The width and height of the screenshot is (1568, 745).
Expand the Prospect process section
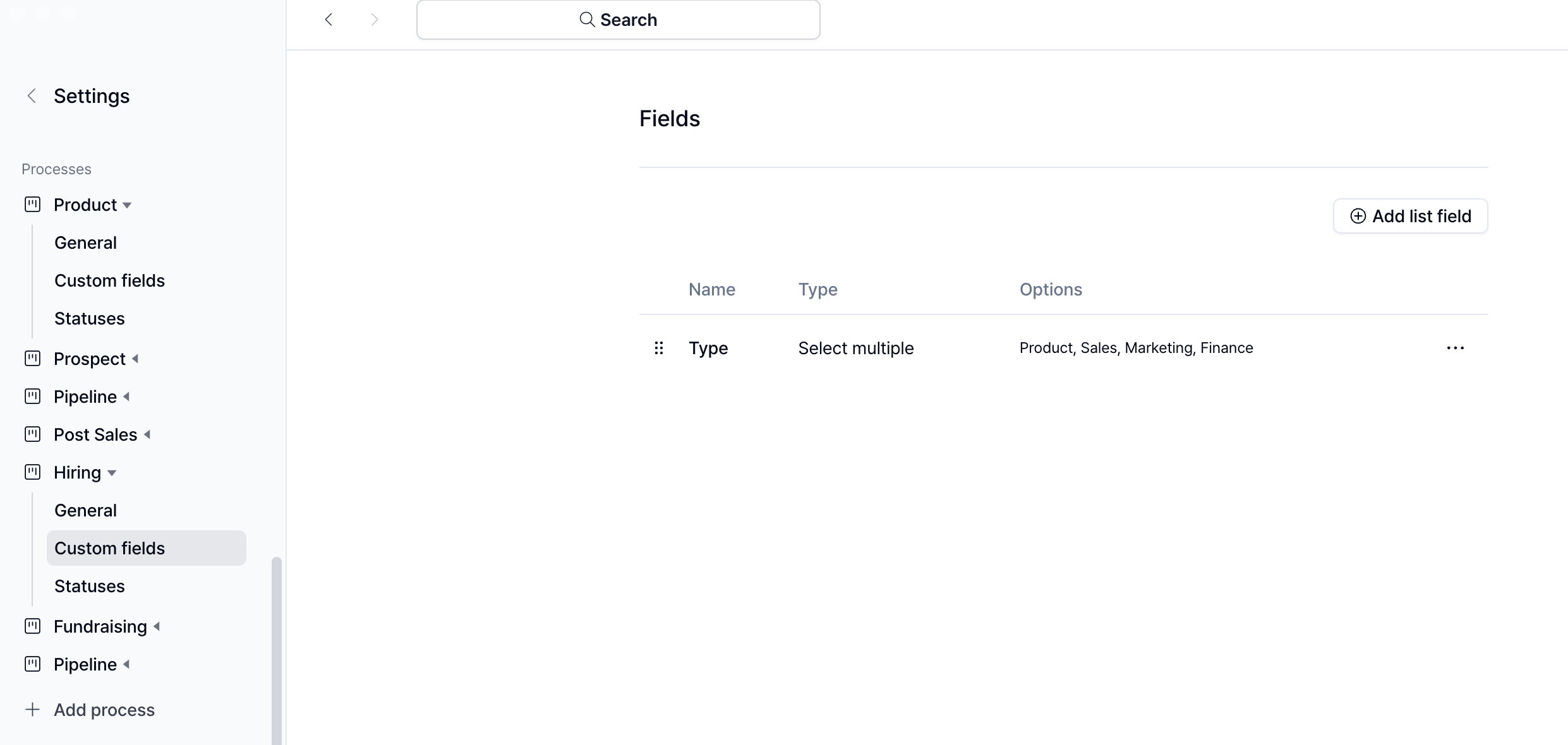(136, 359)
